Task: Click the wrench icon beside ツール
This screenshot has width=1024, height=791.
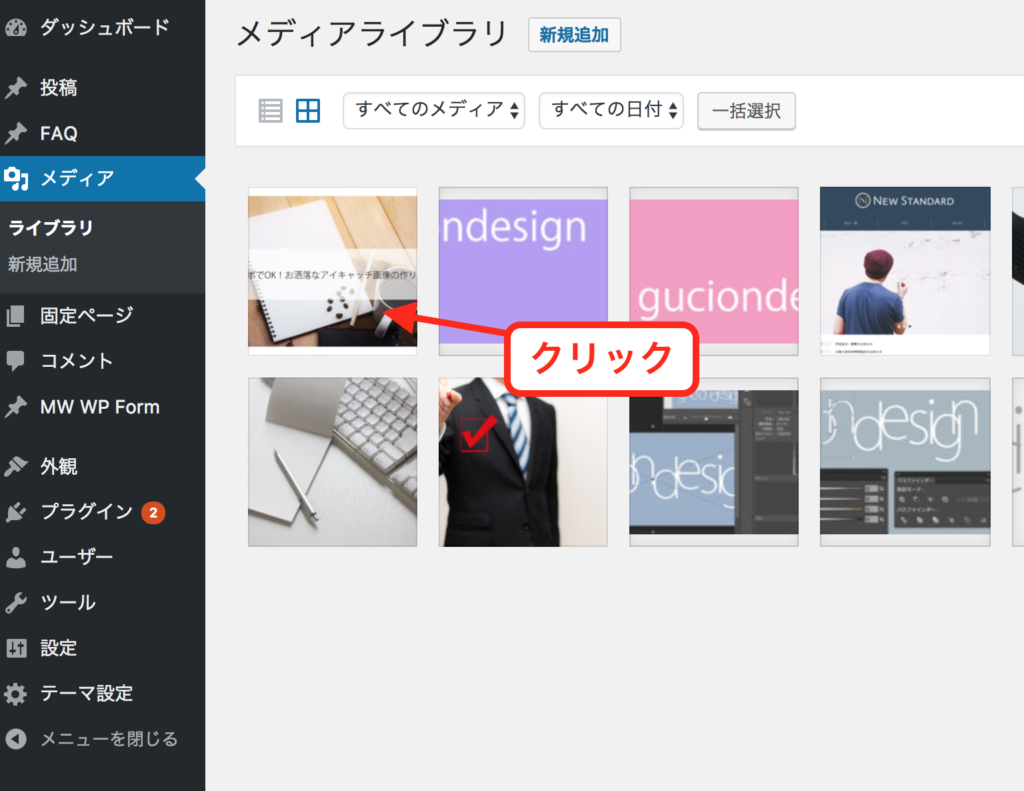Action: tap(16, 603)
